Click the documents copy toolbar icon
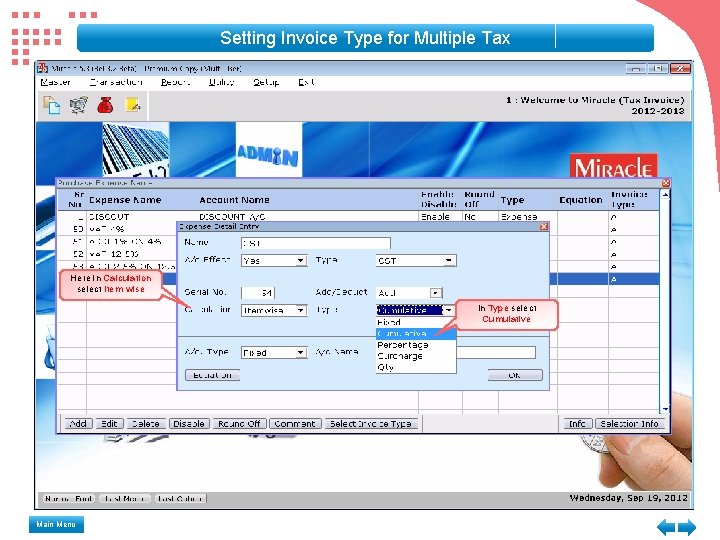720x540 pixels. (x=51, y=105)
